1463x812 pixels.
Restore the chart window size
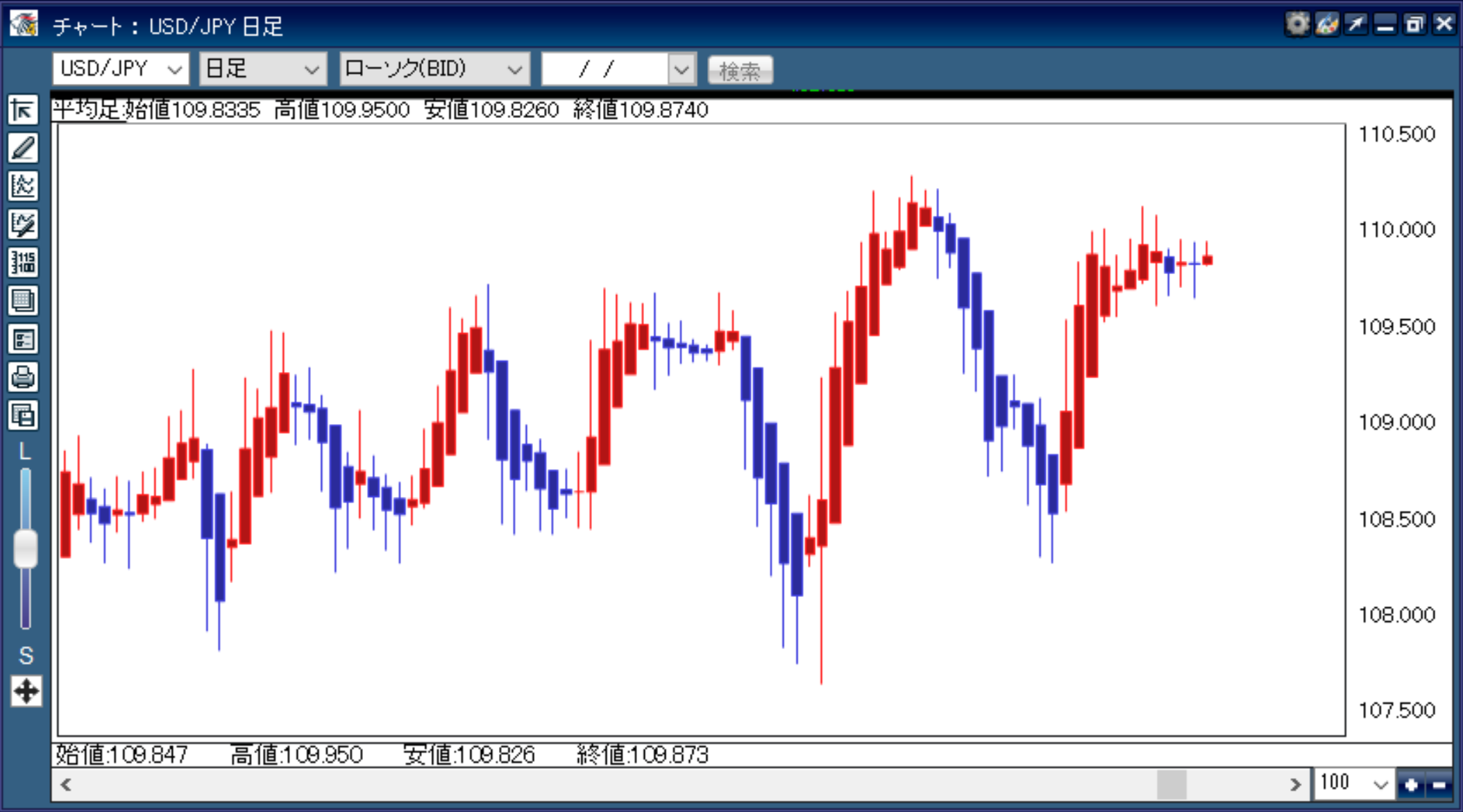(1414, 24)
